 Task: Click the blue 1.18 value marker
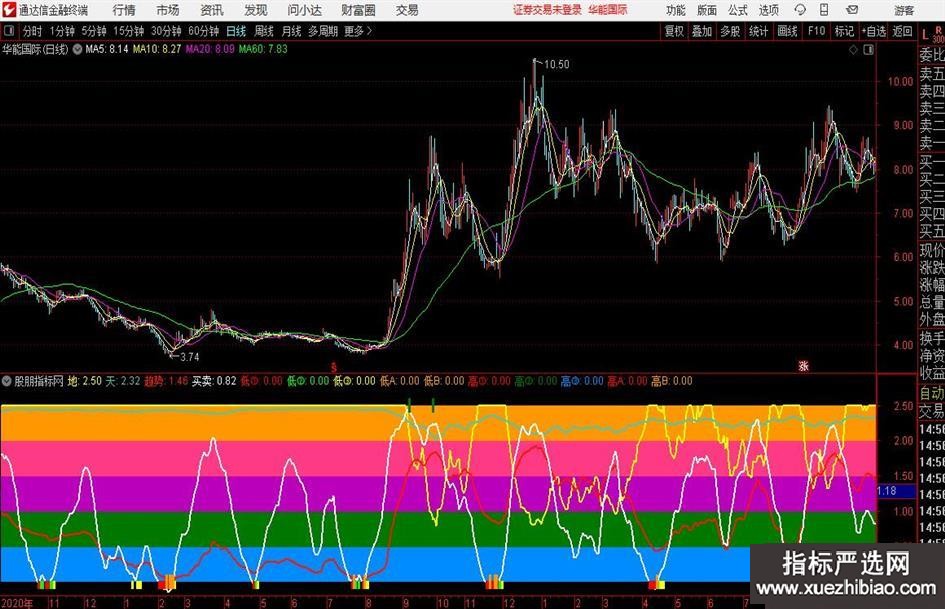point(896,491)
